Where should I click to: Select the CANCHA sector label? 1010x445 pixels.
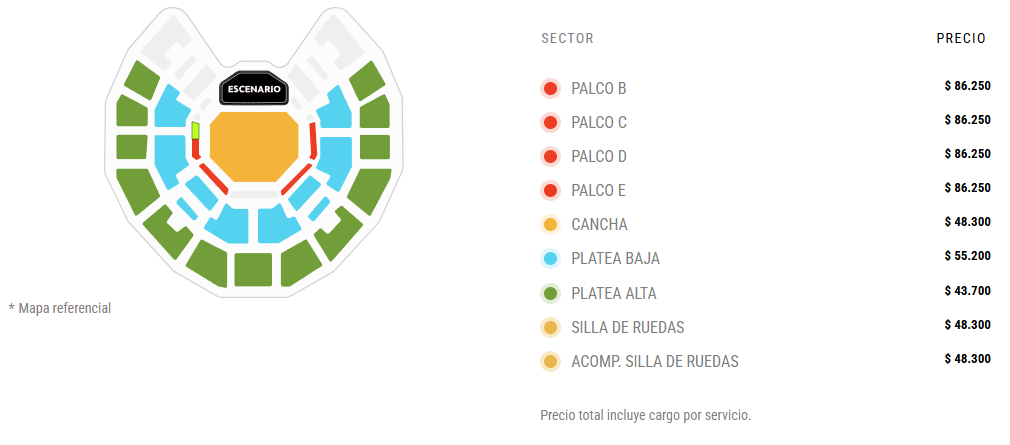click(599, 224)
